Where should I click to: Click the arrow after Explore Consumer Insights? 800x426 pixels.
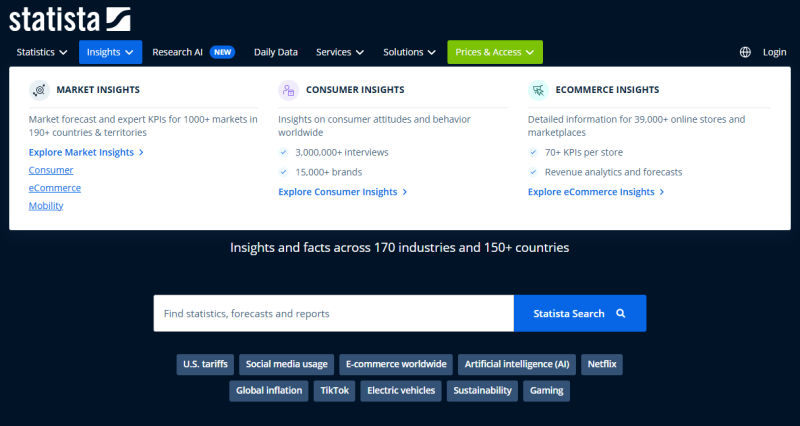(405, 192)
